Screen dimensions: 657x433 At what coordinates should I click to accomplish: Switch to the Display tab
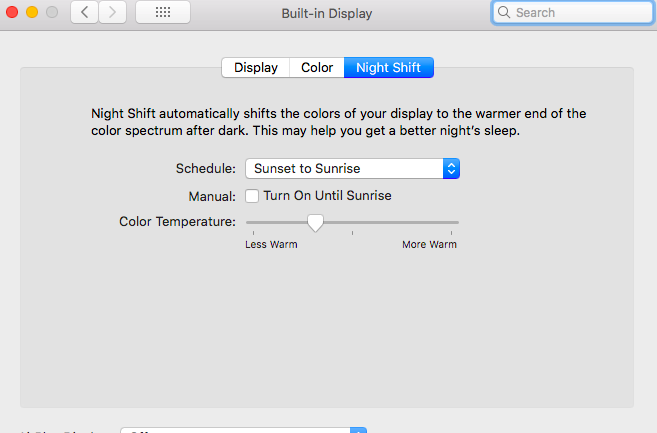click(255, 68)
